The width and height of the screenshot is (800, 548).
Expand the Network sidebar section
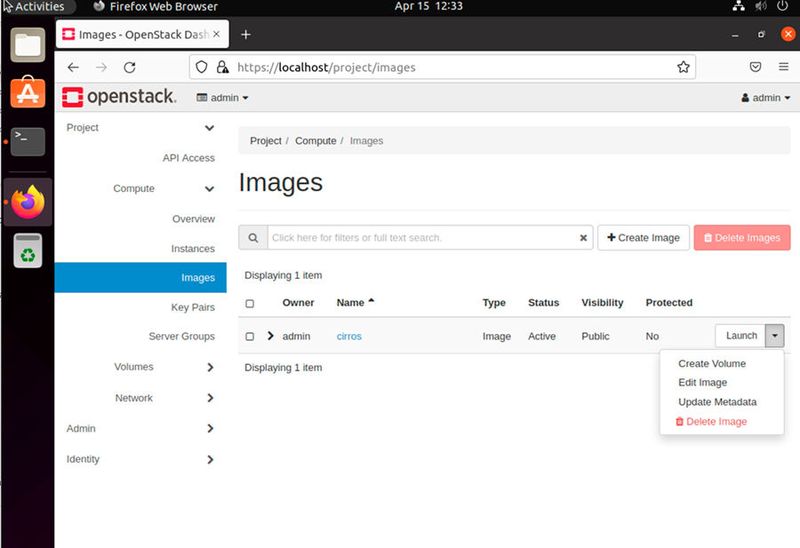[210, 398]
